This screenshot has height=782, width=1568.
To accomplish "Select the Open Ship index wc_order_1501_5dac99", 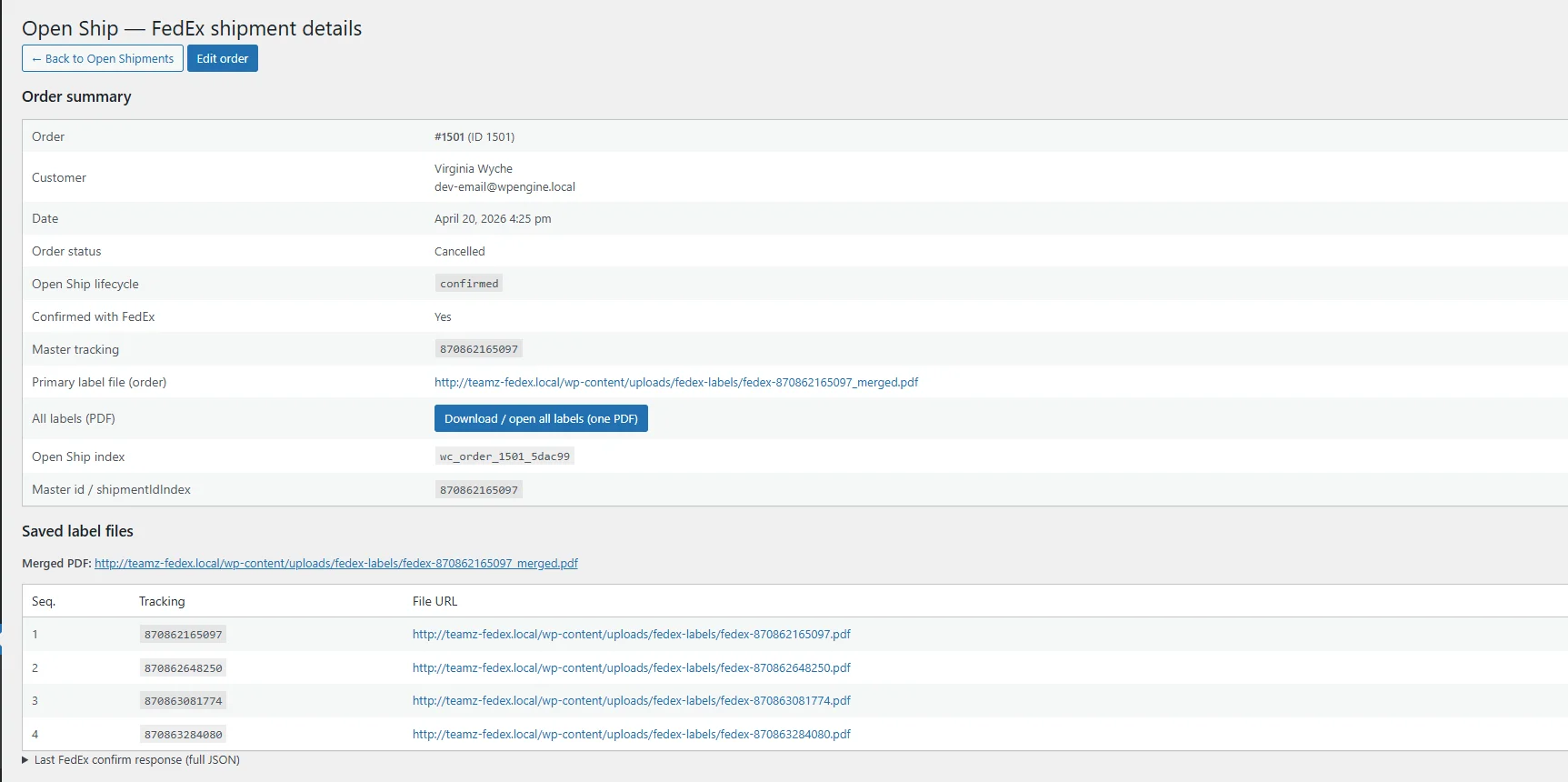I will coord(504,456).
